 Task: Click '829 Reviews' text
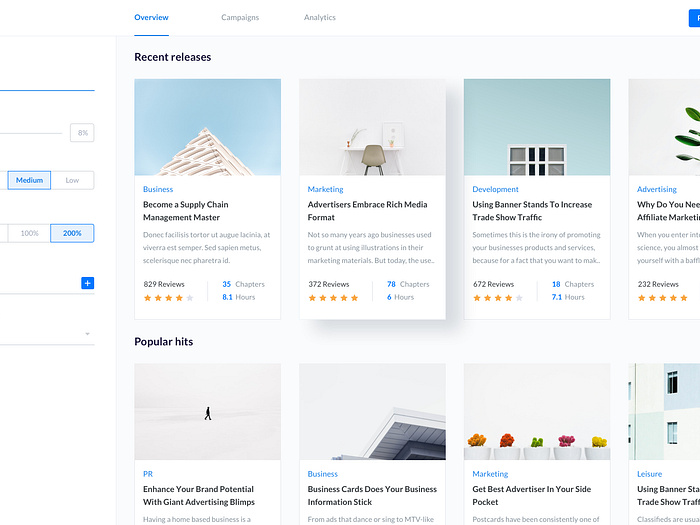click(164, 284)
